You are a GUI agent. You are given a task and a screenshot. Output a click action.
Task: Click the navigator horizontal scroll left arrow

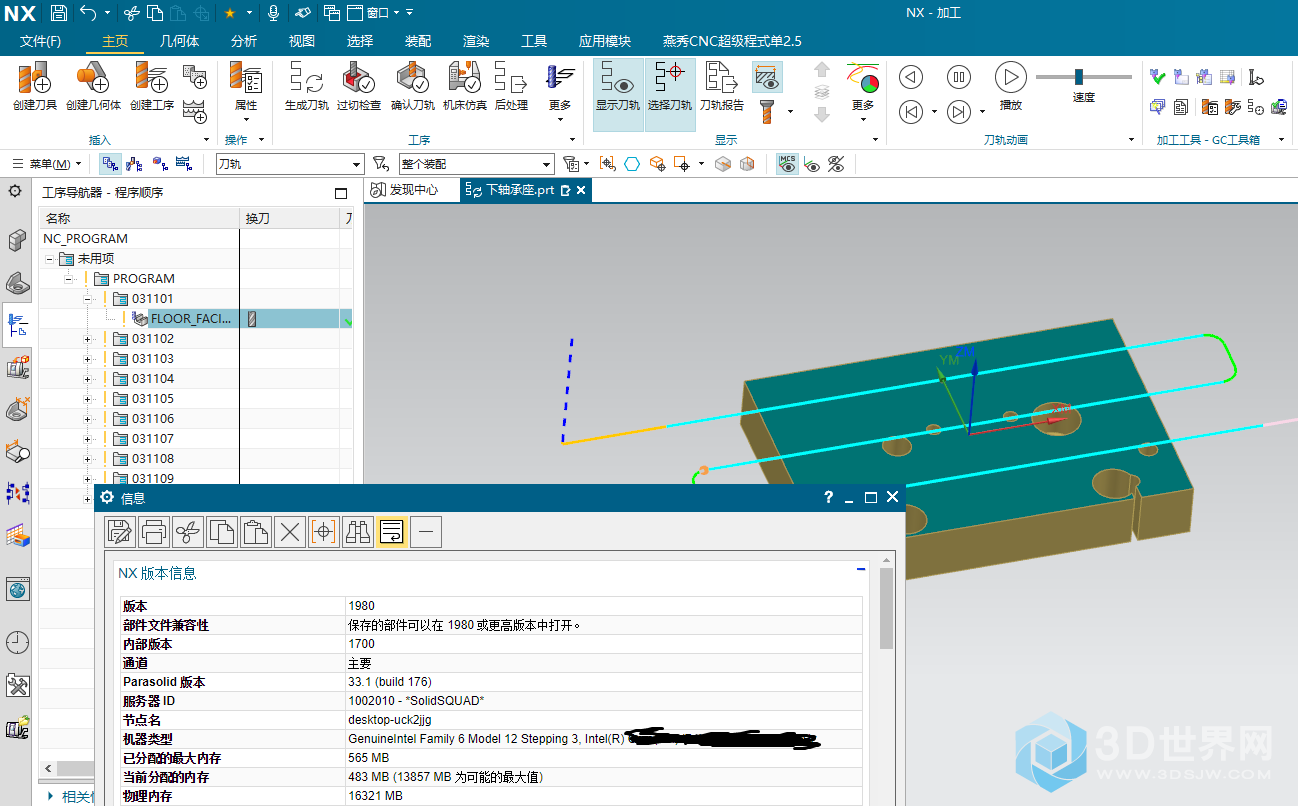pos(47,768)
